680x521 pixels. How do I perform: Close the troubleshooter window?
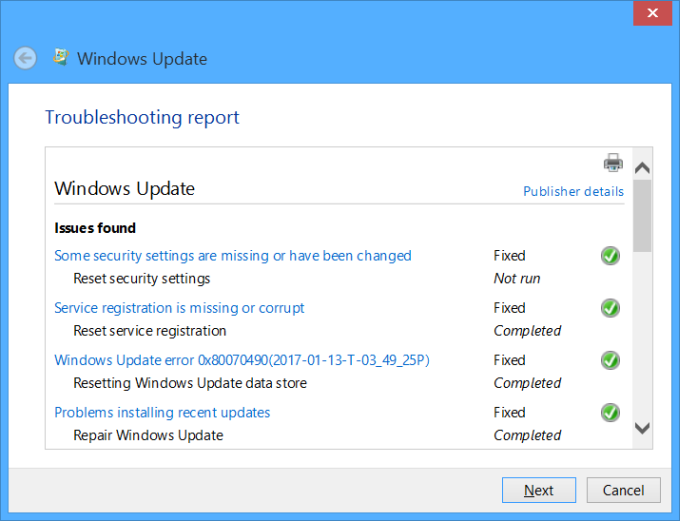coord(652,13)
